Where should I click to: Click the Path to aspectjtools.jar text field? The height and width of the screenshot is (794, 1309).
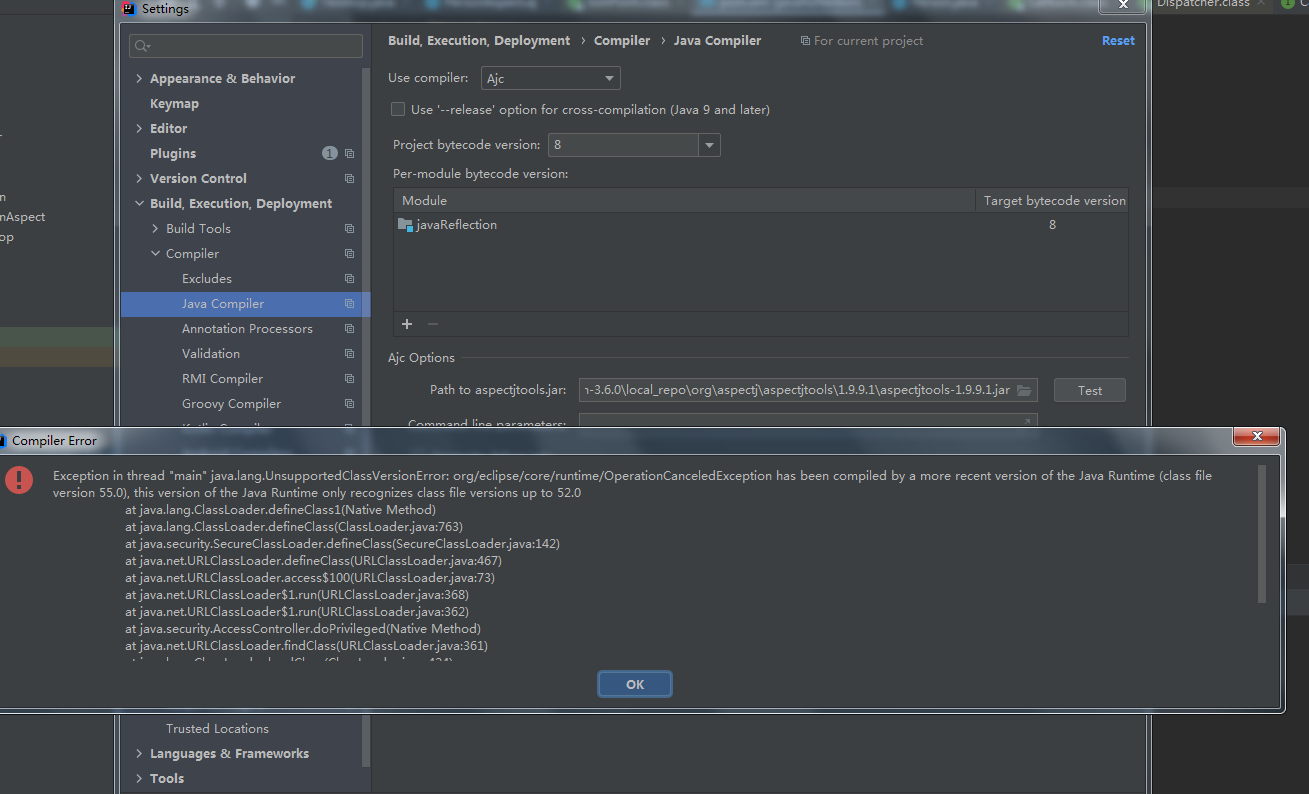pos(808,390)
